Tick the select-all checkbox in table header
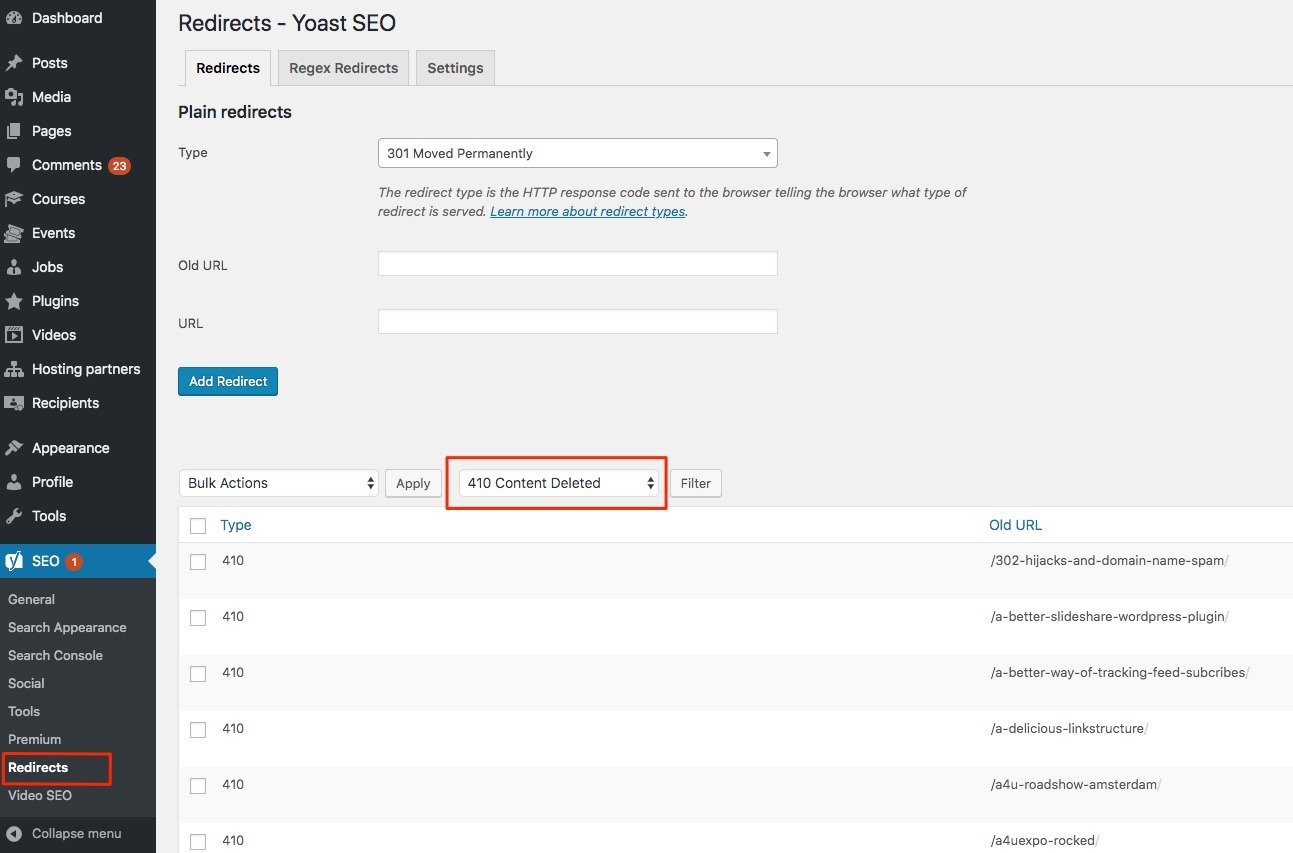This screenshot has height=853, width=1293. click(x=198, y=526)
